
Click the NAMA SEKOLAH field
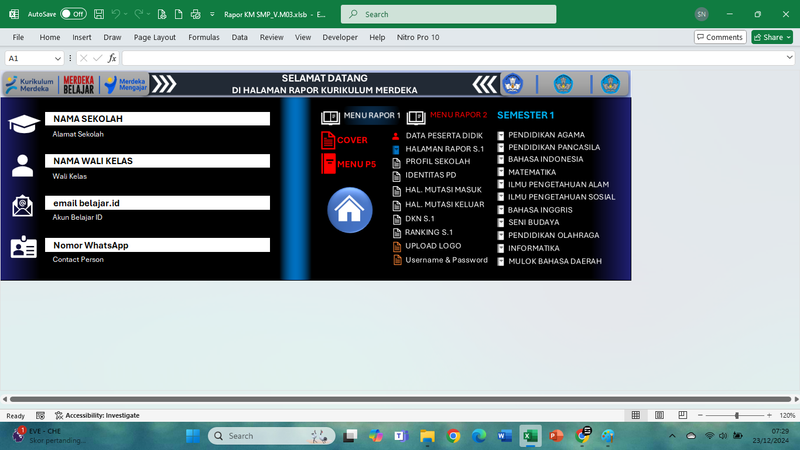157,119
